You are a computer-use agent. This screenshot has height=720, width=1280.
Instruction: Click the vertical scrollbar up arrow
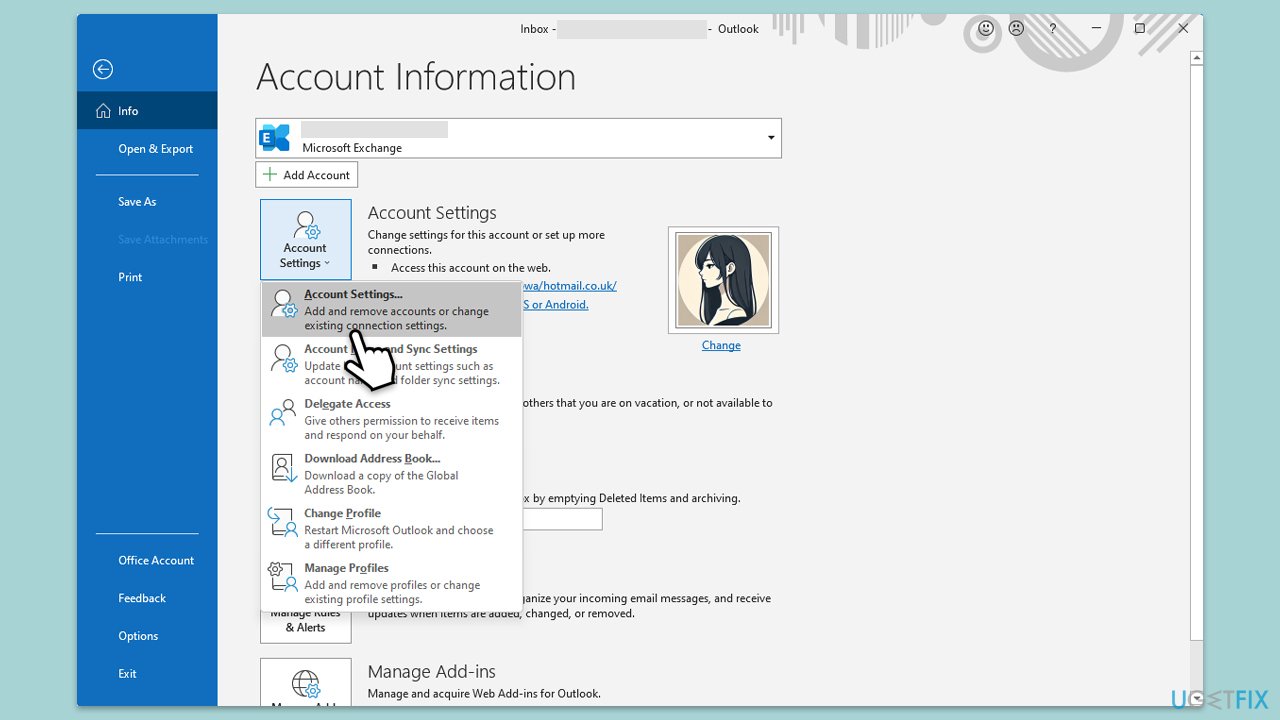(1196, 59)
